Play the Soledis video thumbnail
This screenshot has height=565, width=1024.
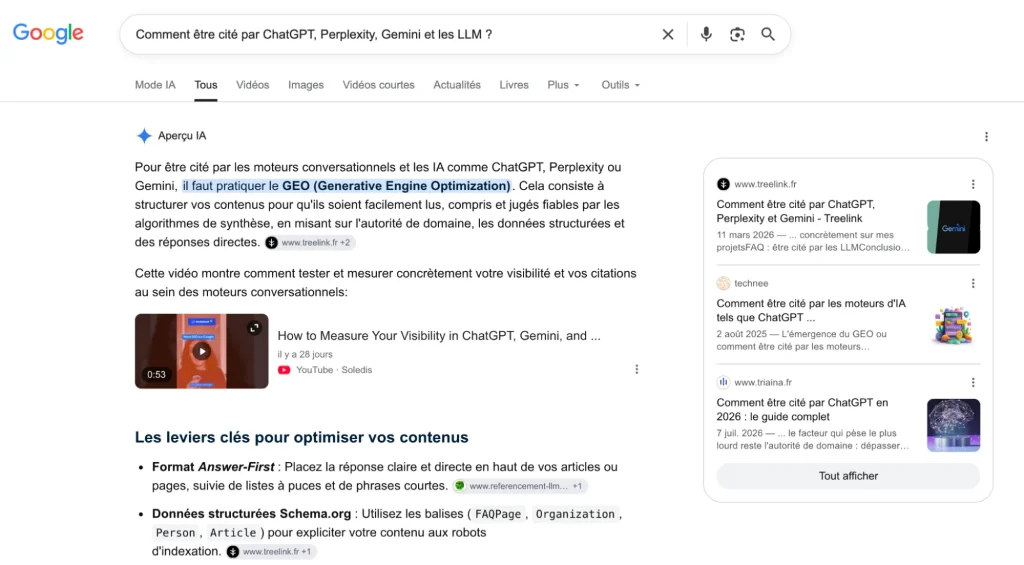[x=202, y=351]
